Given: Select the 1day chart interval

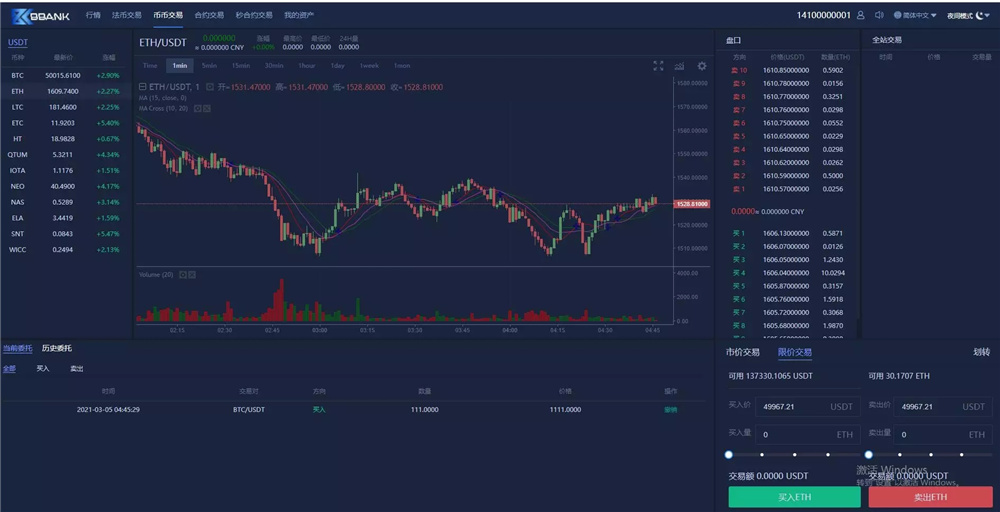Looking at the screenshot, I should tap(337, 66).
